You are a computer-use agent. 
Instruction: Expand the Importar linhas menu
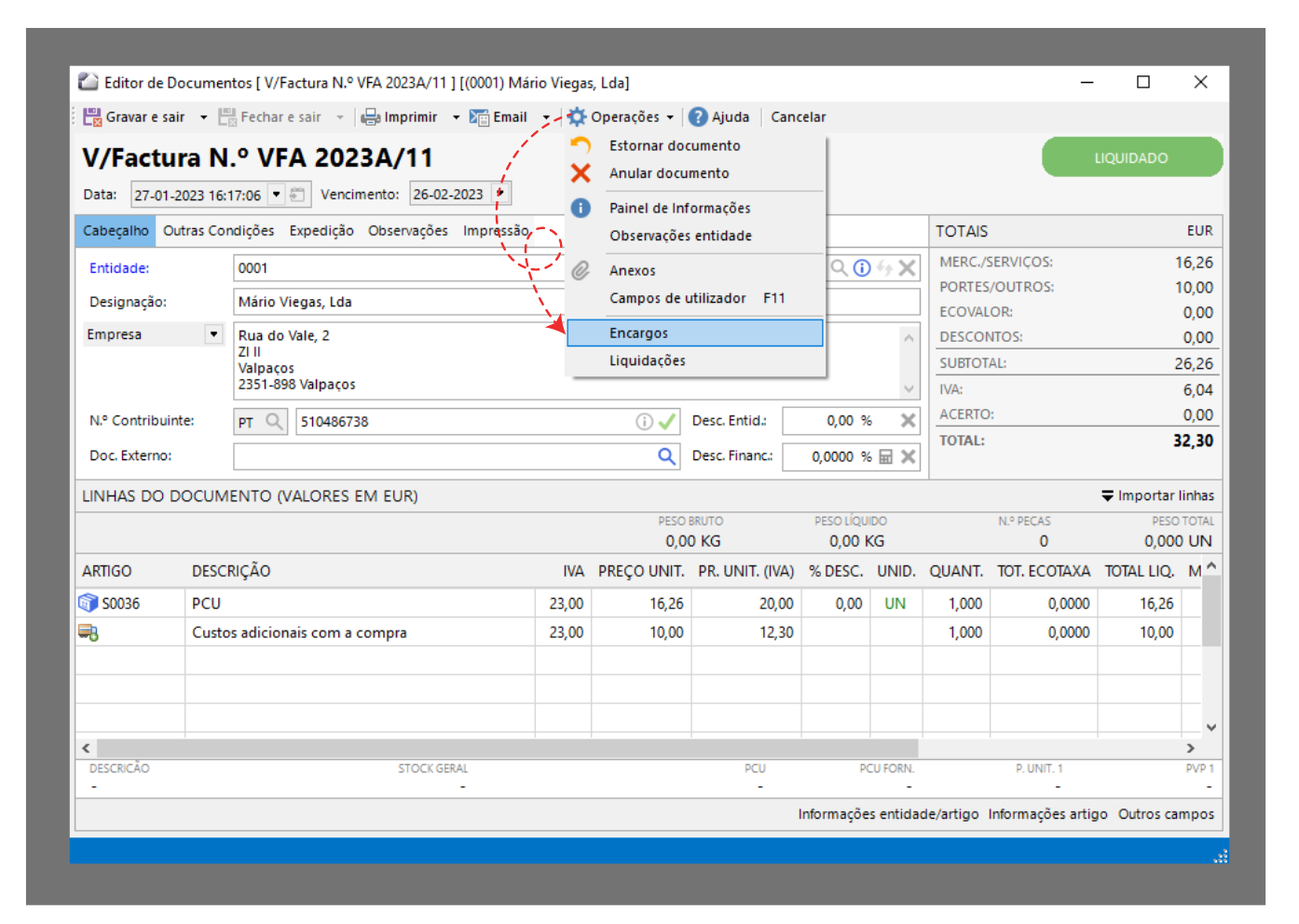[x=1157, y=496]
